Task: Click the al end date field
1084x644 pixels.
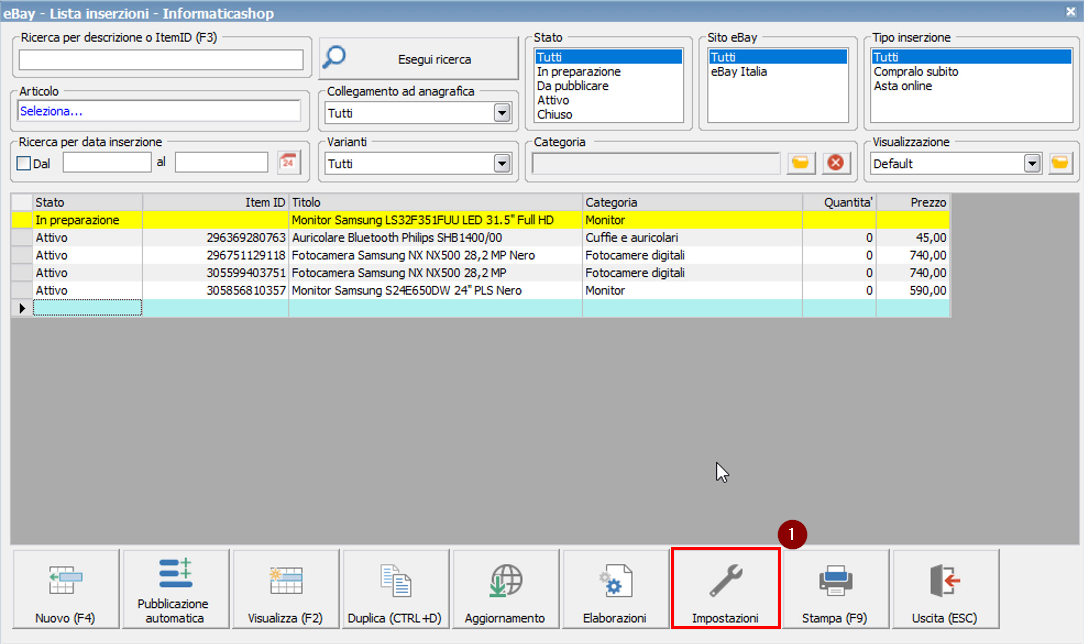Action: click(x=221, y=163)
